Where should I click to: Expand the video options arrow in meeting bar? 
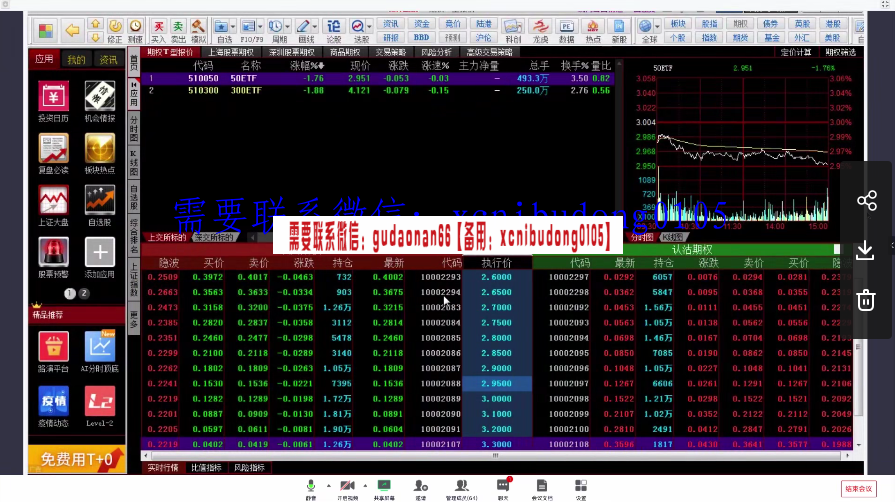tap(365, 486)
